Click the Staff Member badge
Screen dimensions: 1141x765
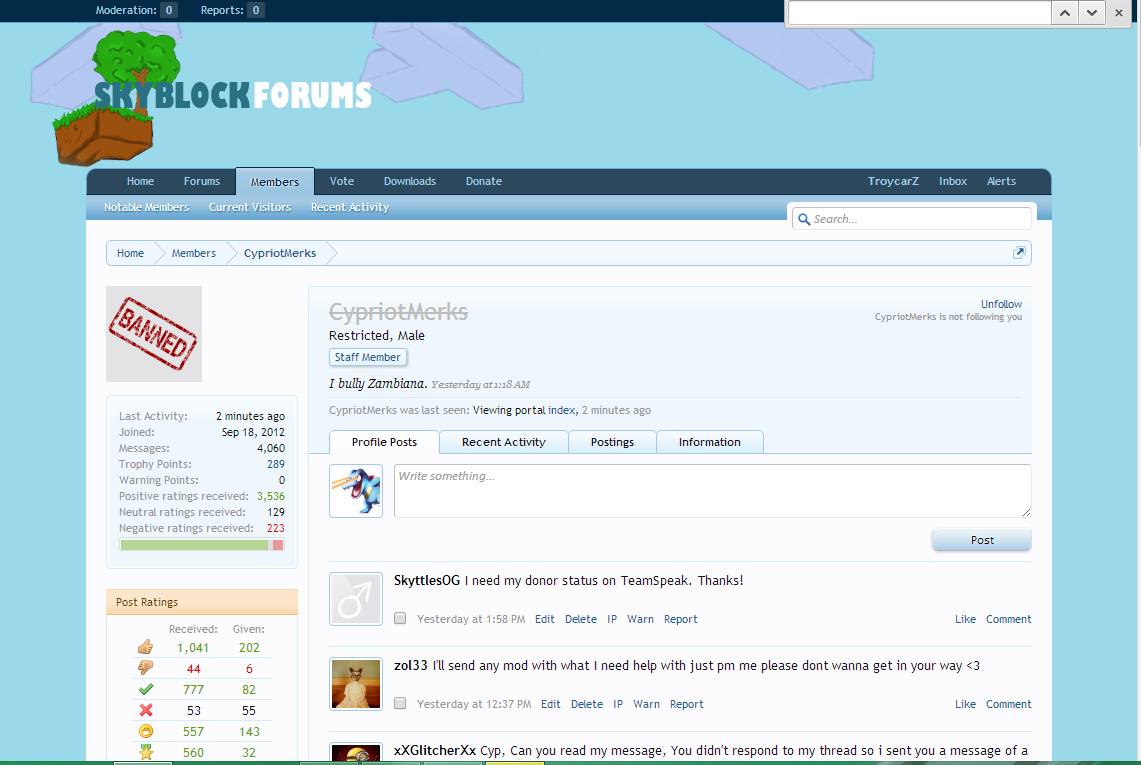[367, 357]
